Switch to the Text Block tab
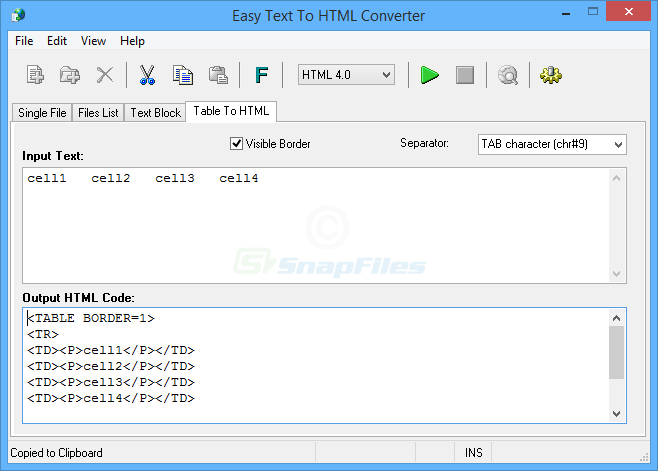This screenshot has height=471, width=658. tap(155, 113)
